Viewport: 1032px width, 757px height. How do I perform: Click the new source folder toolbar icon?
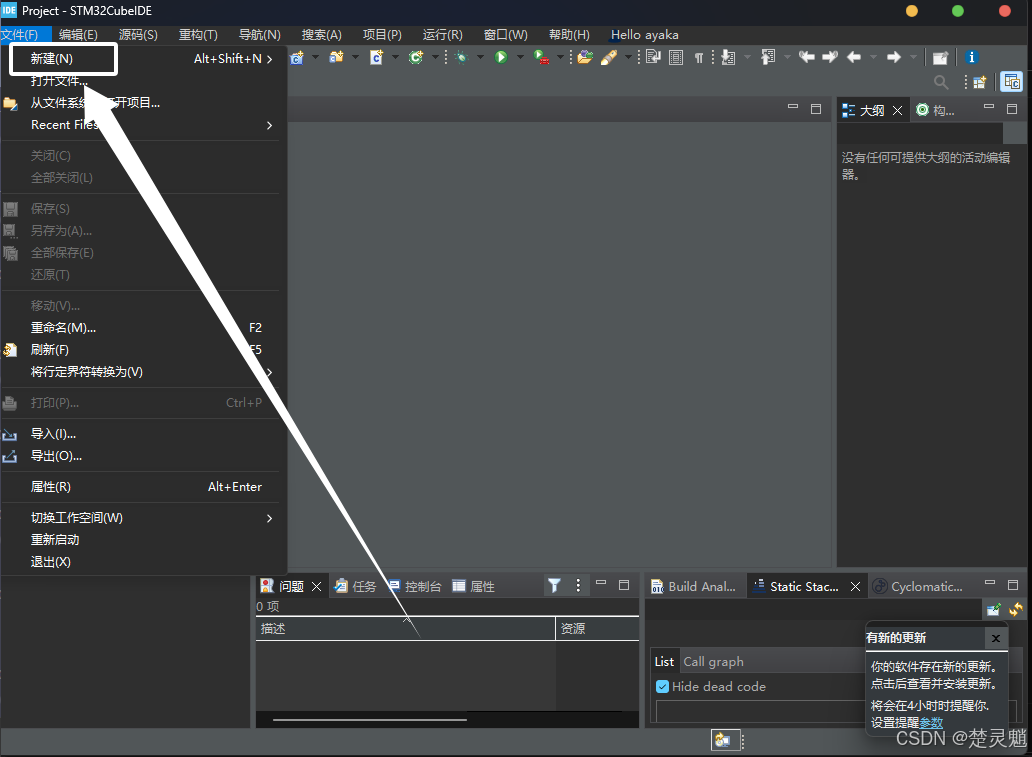click(x=336, y=57)
